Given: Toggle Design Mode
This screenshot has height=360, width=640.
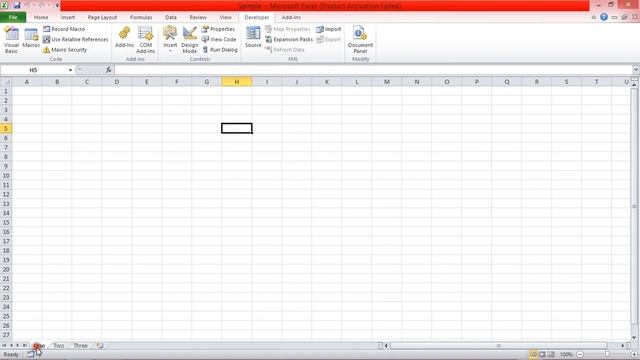Looking at the screenshot, I should tap(189, 40).
